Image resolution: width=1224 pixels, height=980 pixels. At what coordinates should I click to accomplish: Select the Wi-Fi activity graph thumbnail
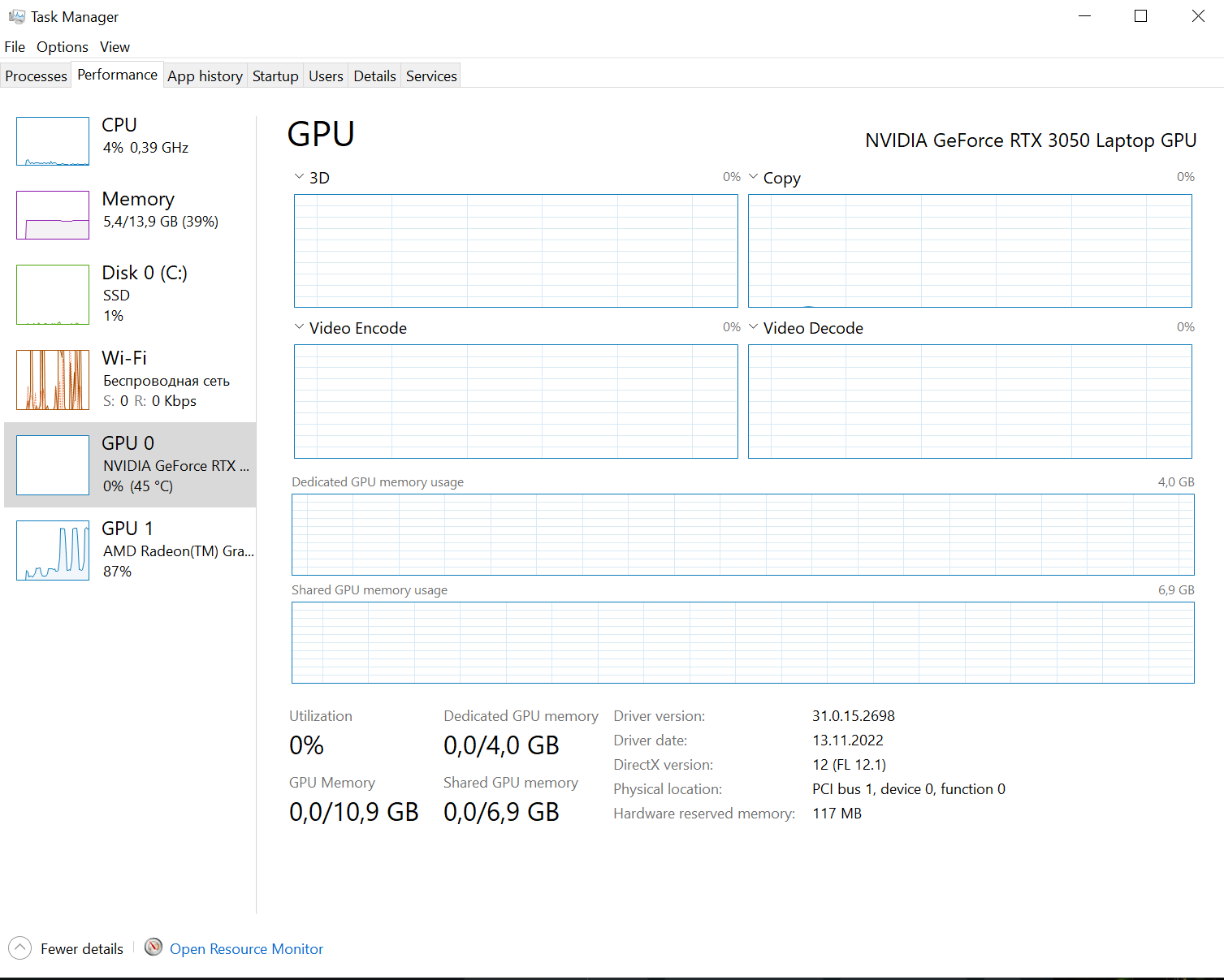point(53,380)
